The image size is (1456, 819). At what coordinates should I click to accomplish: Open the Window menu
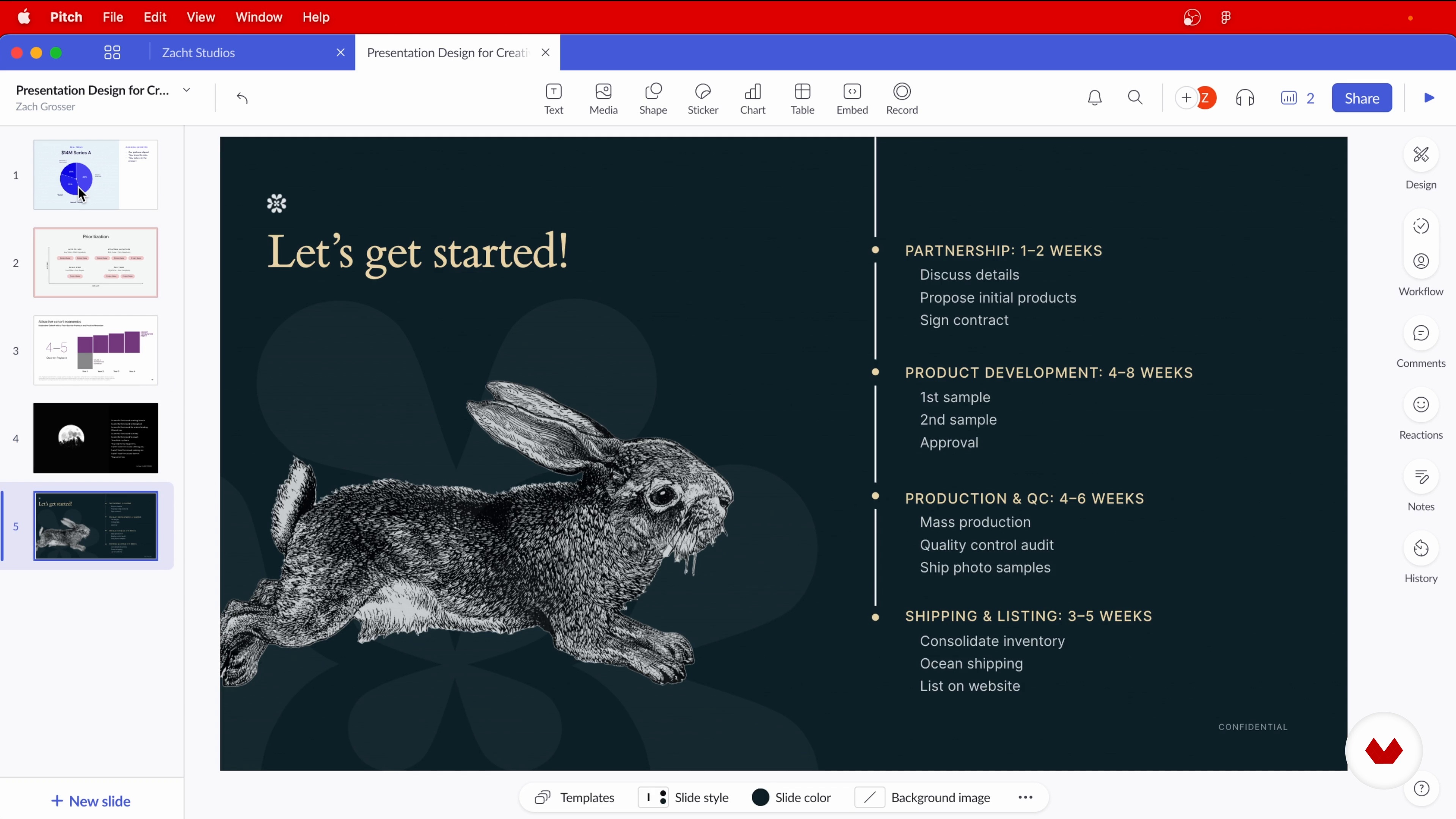pyautogui.click(x=259, y=17)
